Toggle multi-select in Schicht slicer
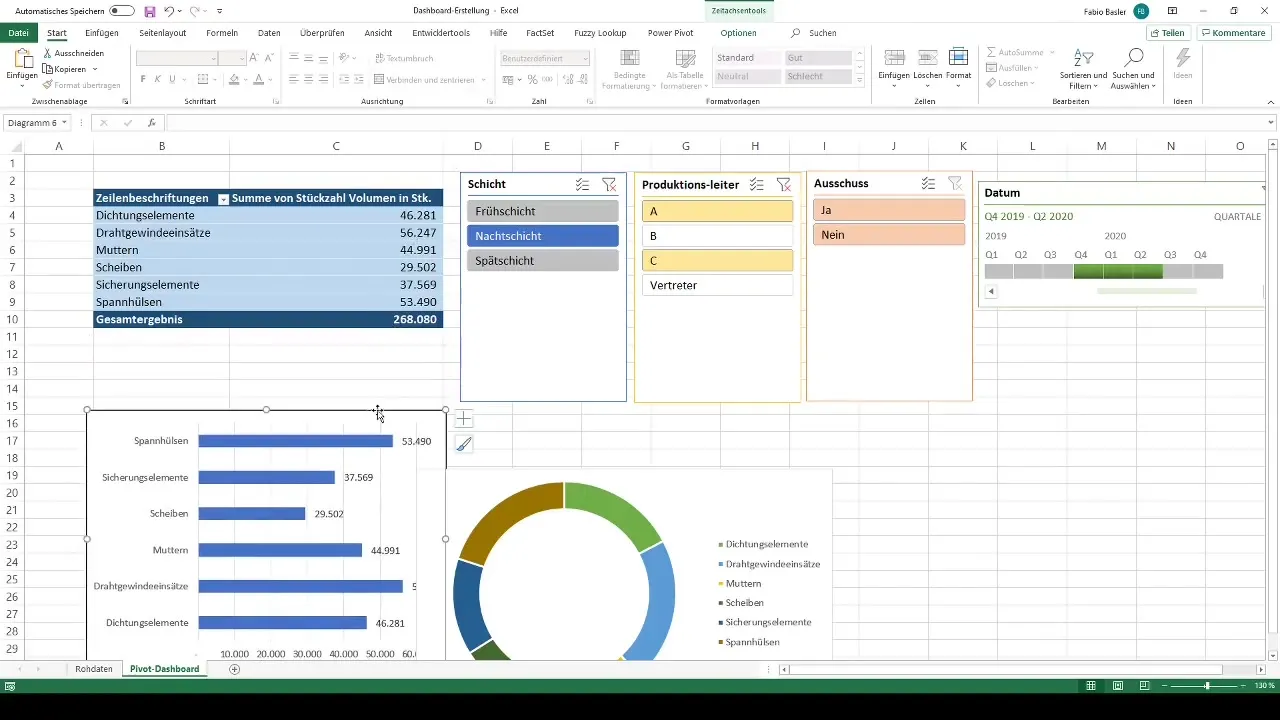The image size is (1280, 720). point(583,184)
